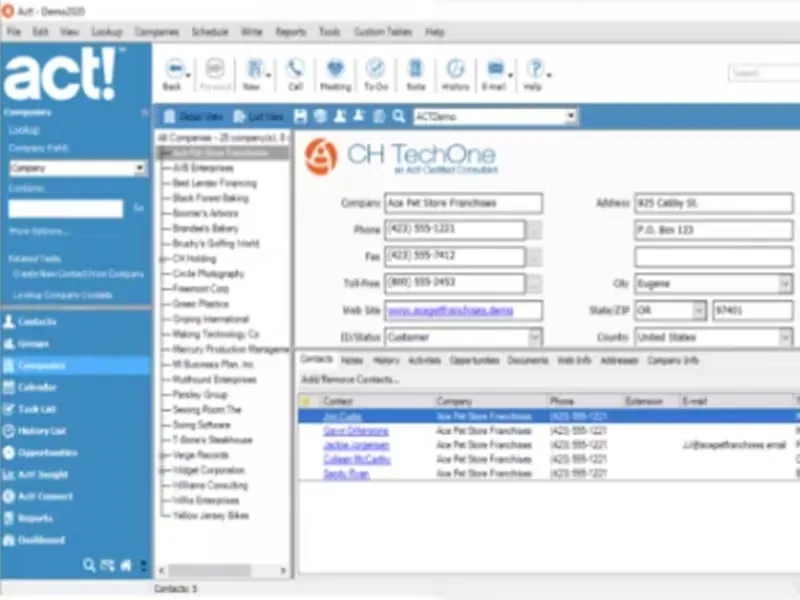Click the To-Do toolbar icon

(376, 70)
